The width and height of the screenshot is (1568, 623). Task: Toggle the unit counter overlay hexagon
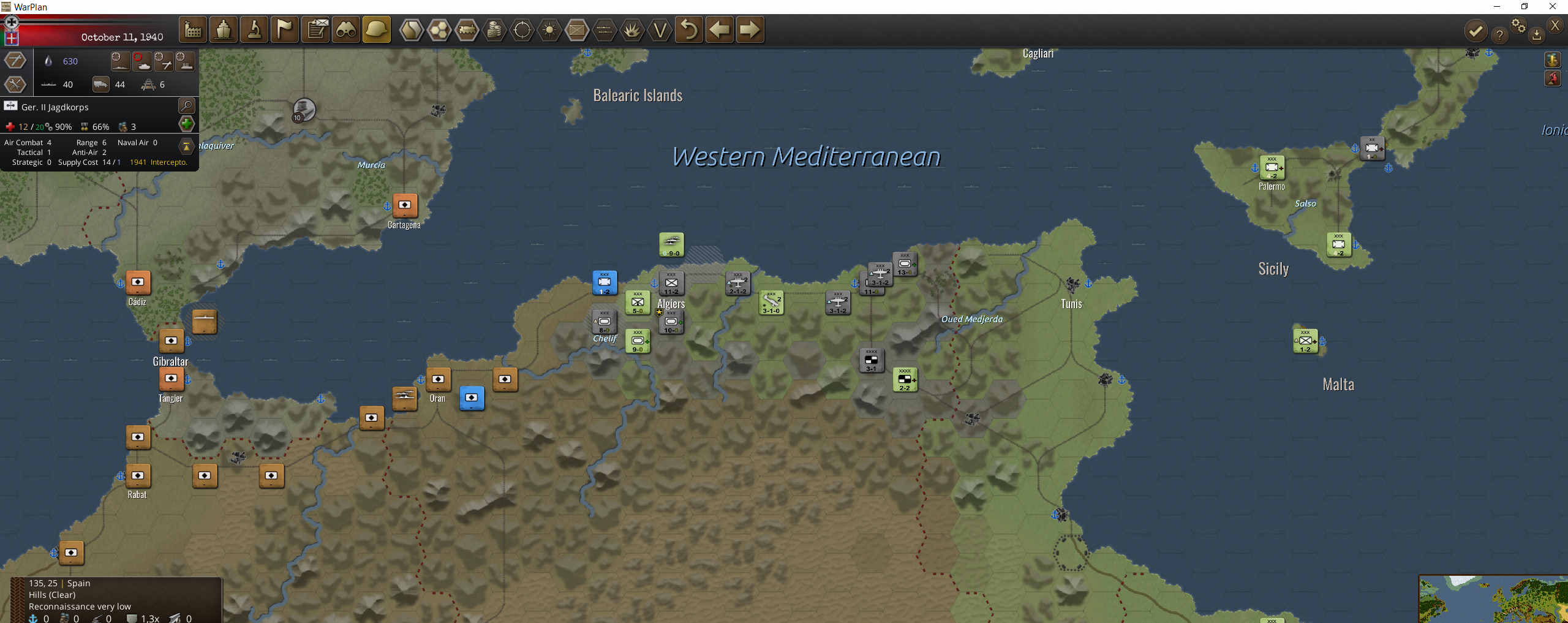pos(577,29)
